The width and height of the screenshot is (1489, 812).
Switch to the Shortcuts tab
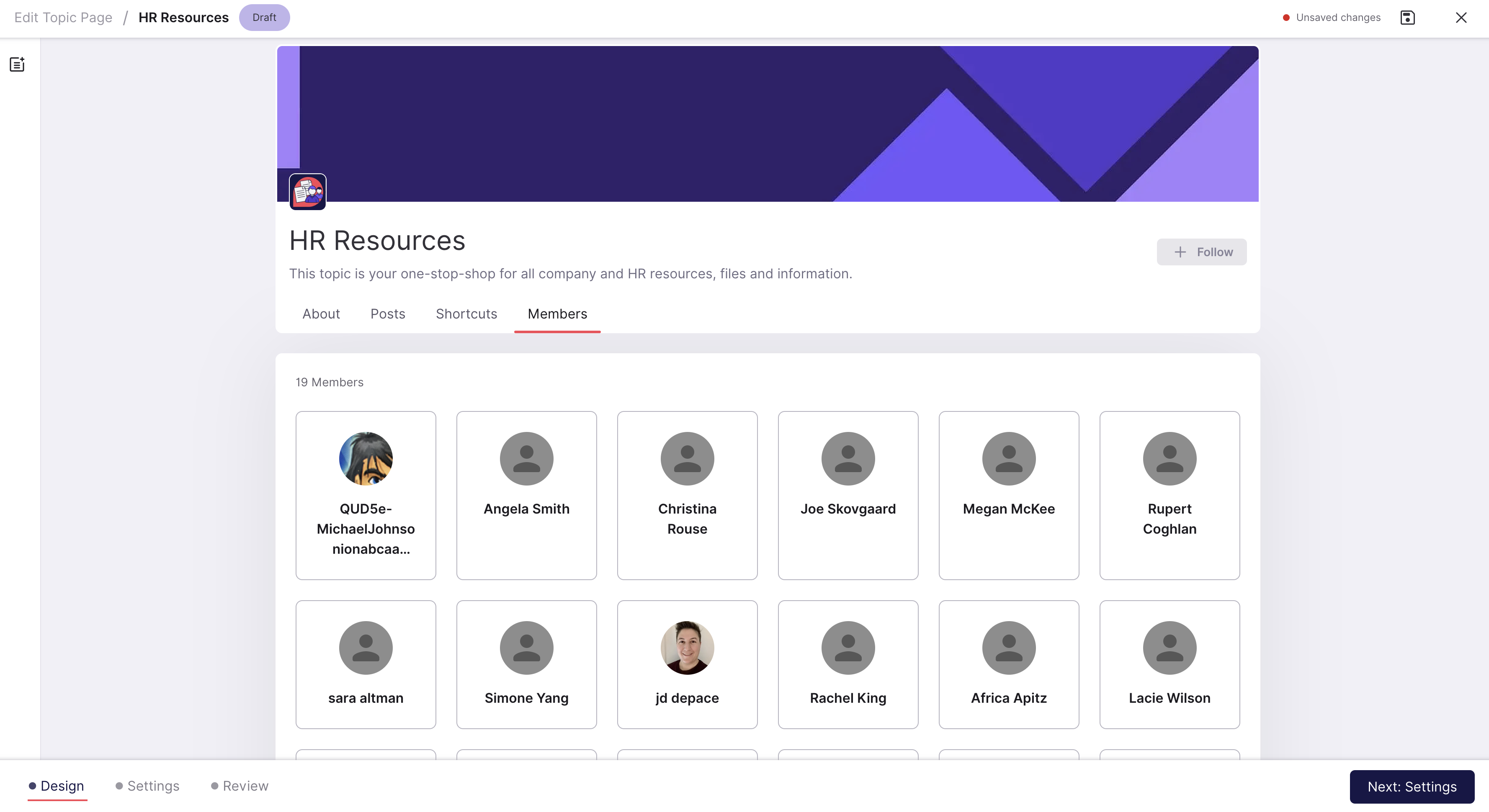click(x=466, y=314)
